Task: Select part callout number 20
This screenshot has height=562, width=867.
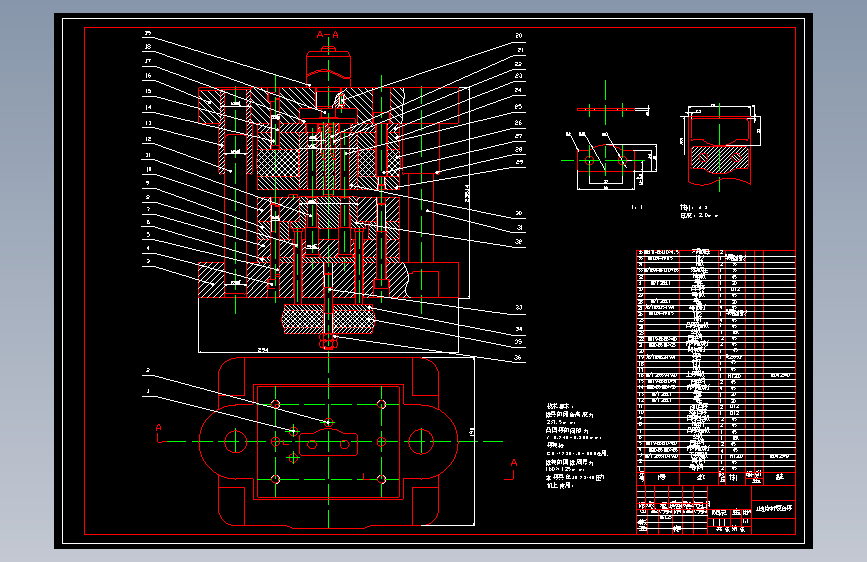Action: point(519,35)
